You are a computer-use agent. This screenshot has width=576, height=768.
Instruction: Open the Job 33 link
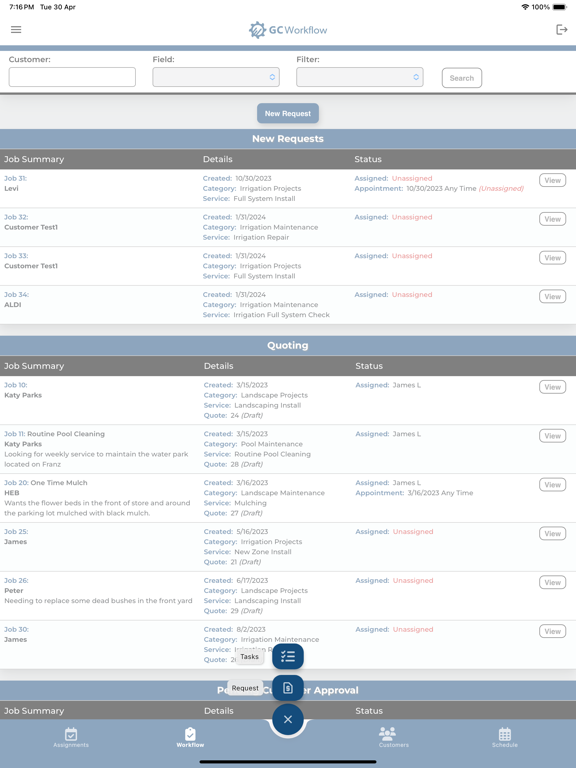tap(16, 256)
